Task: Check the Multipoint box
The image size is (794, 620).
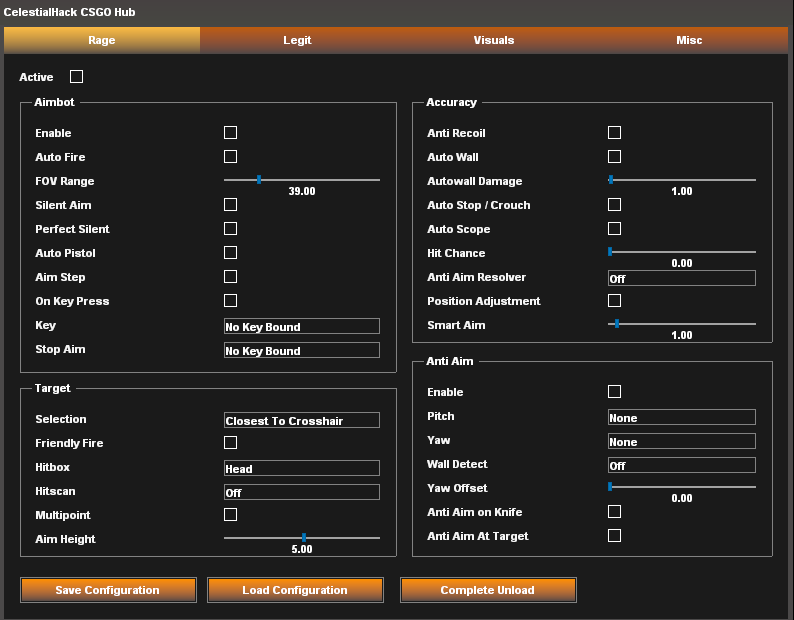Action: click(x=230, y=515)
